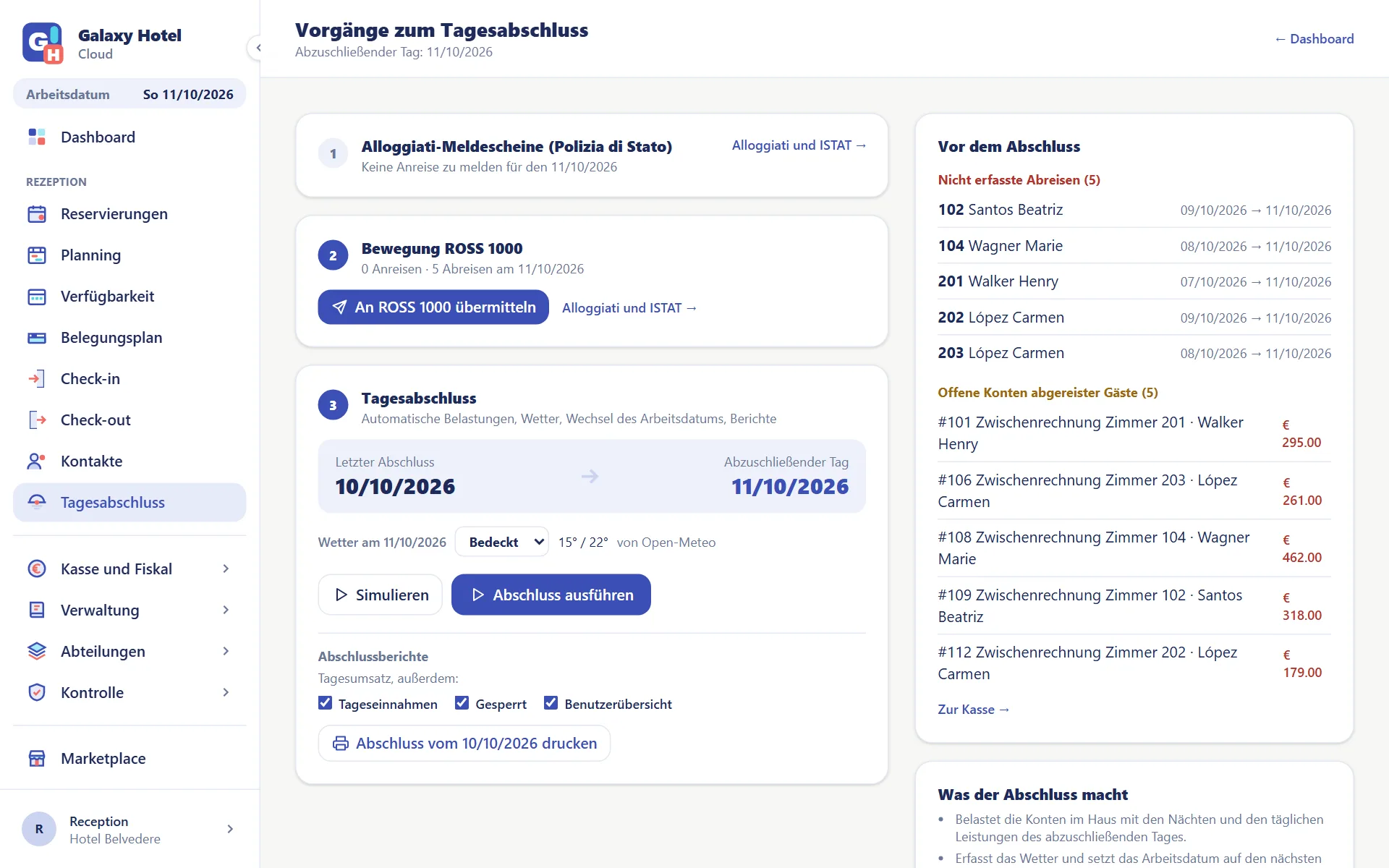Viewport: 1389px width, 868px height.
Task: Click the Kasse und Fiskal euro icon
Action: pos(37,569)
